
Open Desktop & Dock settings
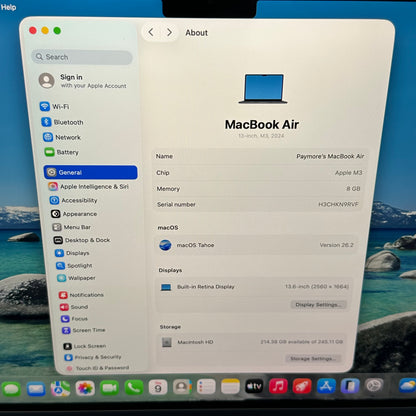click(82, 240)
